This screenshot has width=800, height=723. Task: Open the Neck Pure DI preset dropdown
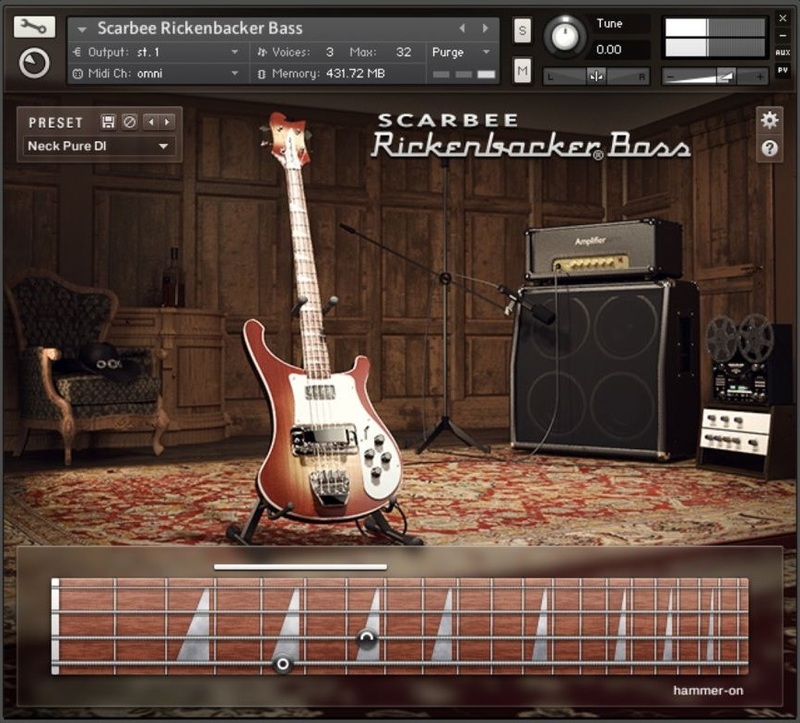(x=100, y=147)
